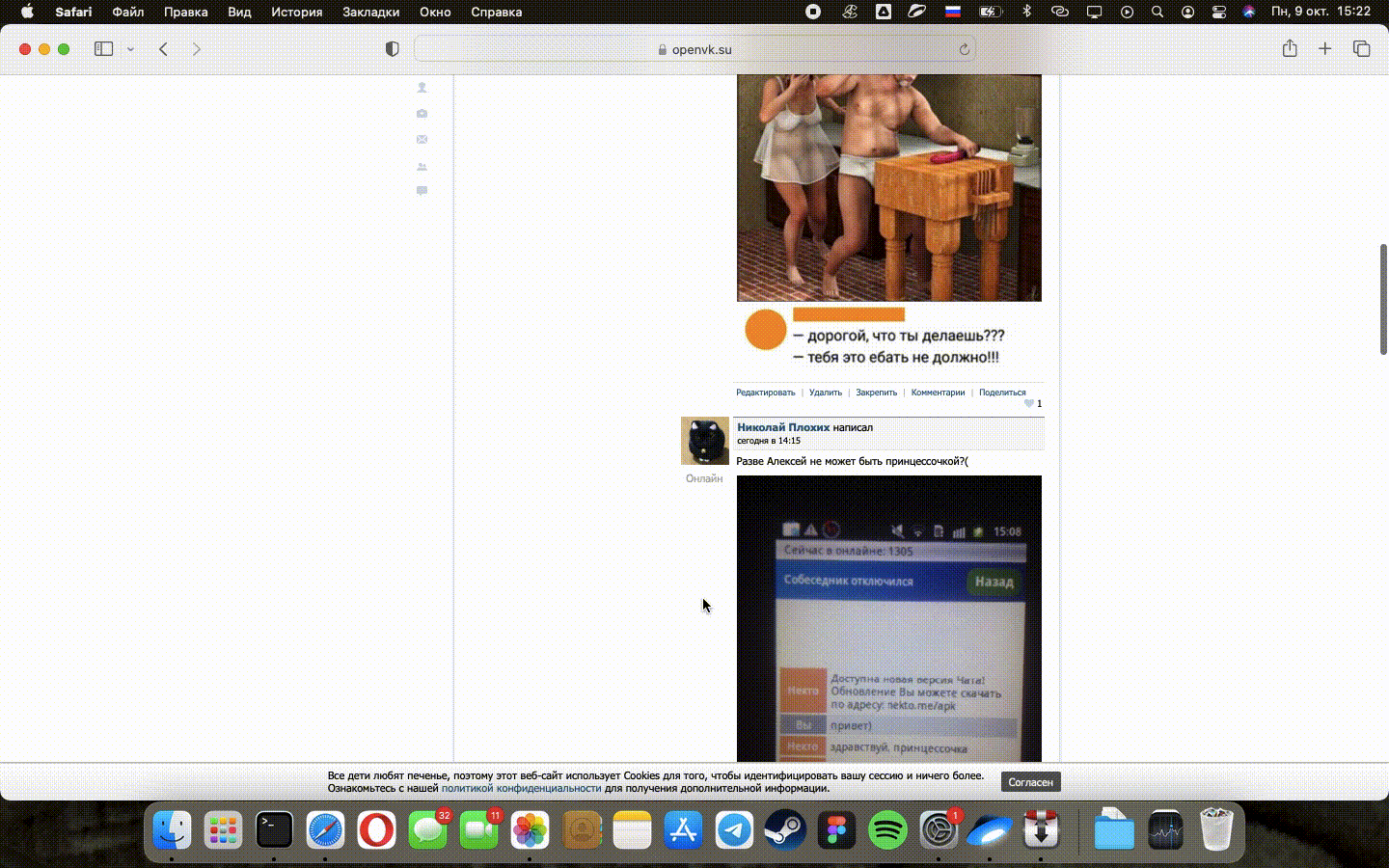Open the privacy report shield icon

(392, 49)
